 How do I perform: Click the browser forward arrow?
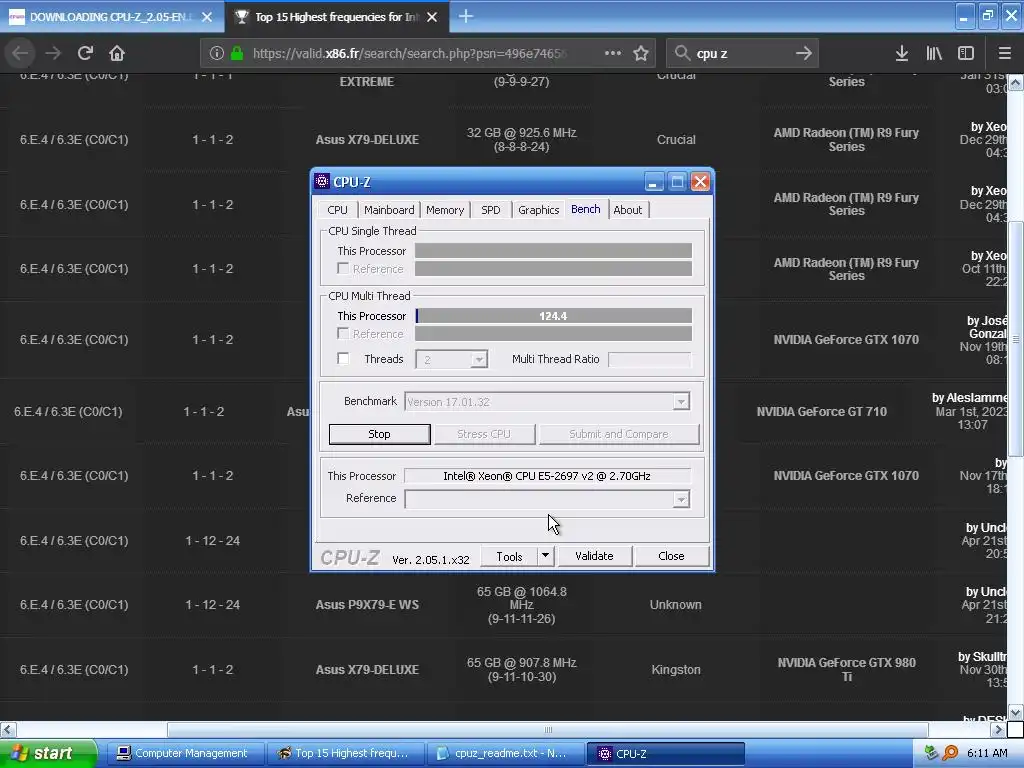pos(53,53)
